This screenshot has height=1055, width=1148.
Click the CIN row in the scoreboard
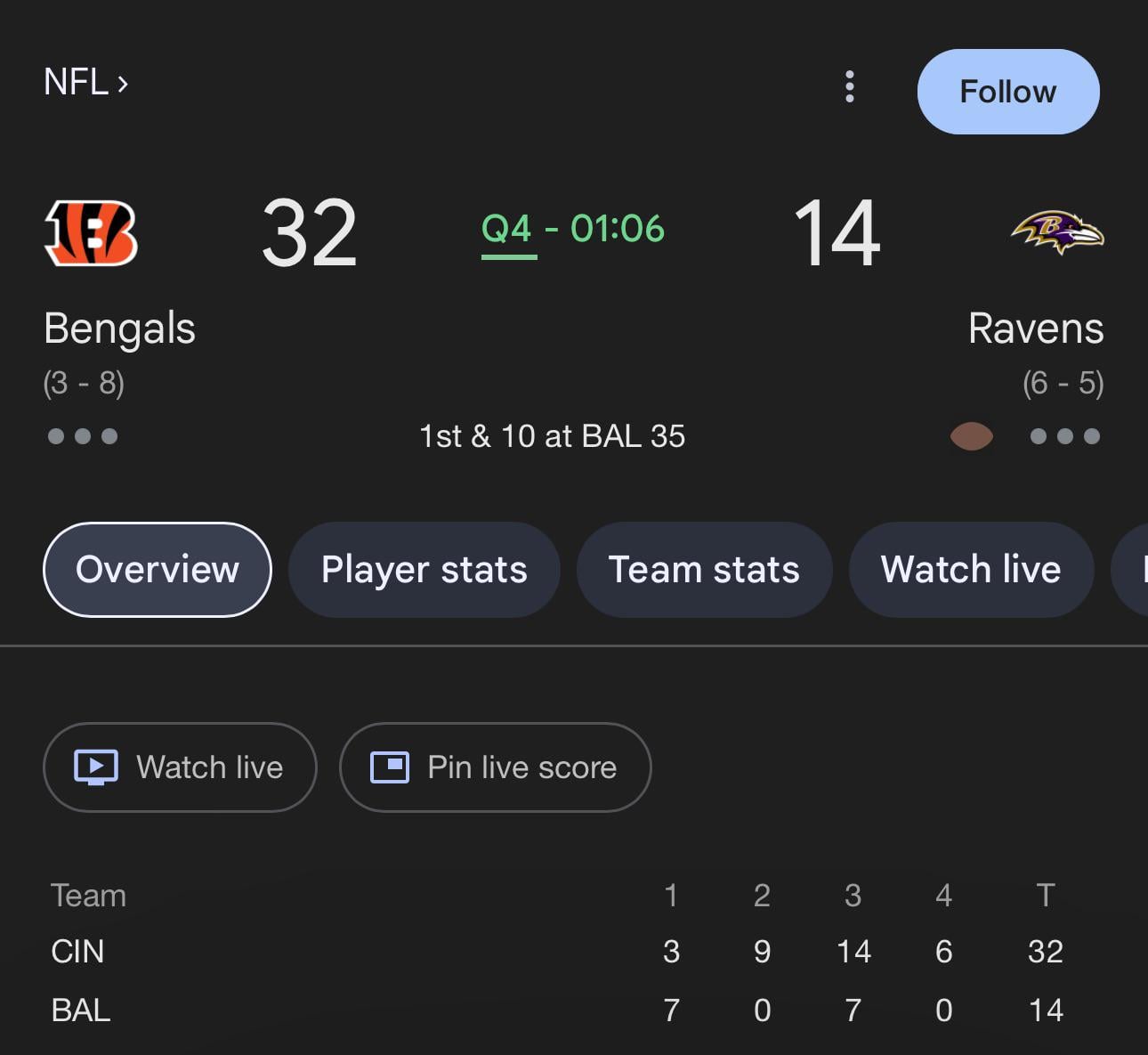tap(78, 952)
